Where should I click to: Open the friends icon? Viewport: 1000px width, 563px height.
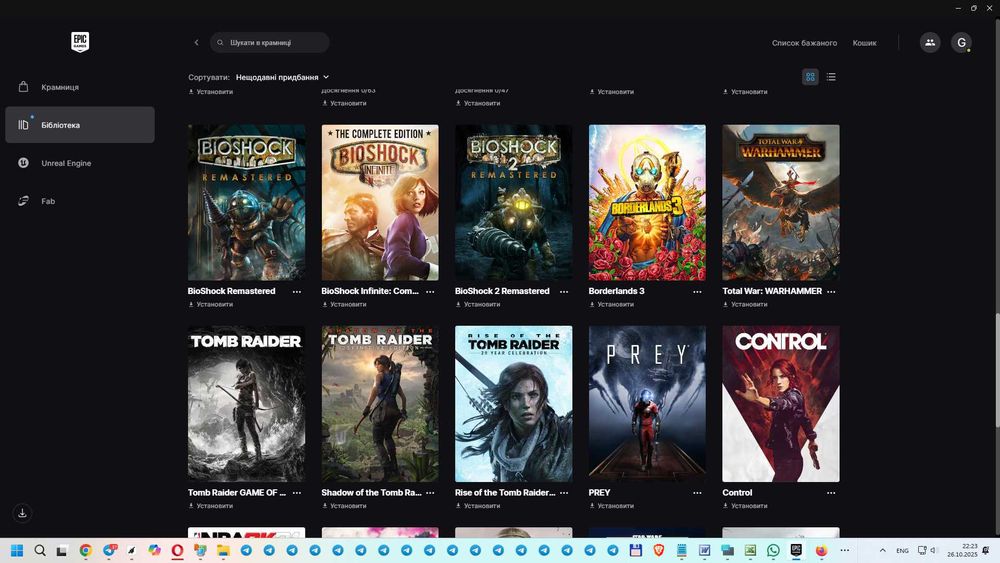point(930,43)
